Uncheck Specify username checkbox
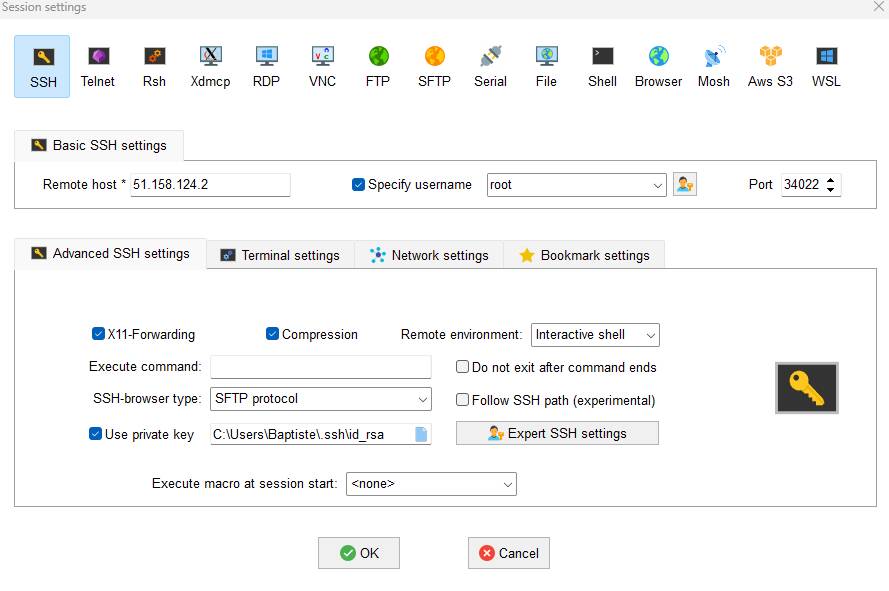889x591 pixels. tap(358, 184)
